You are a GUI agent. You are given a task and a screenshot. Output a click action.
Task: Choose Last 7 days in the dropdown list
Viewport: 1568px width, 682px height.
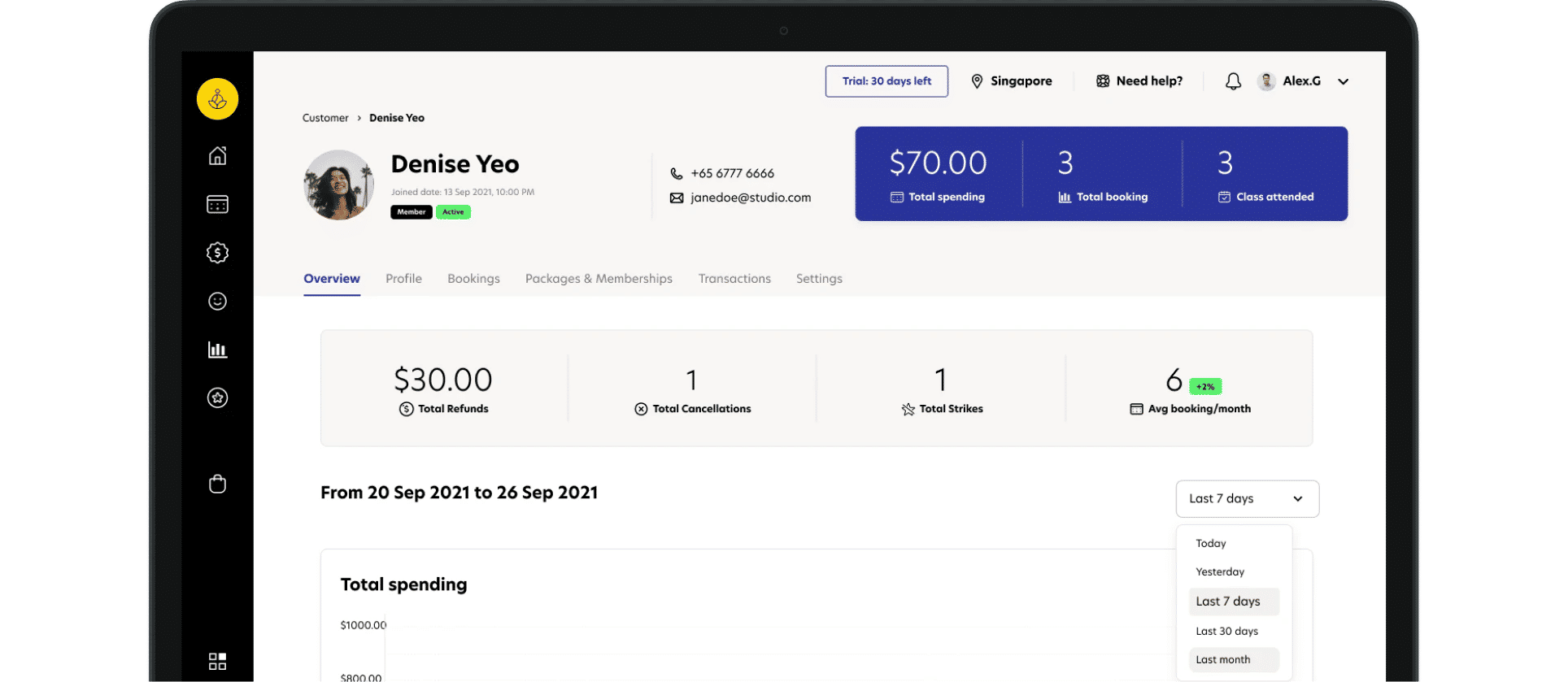pos(1234,602)
